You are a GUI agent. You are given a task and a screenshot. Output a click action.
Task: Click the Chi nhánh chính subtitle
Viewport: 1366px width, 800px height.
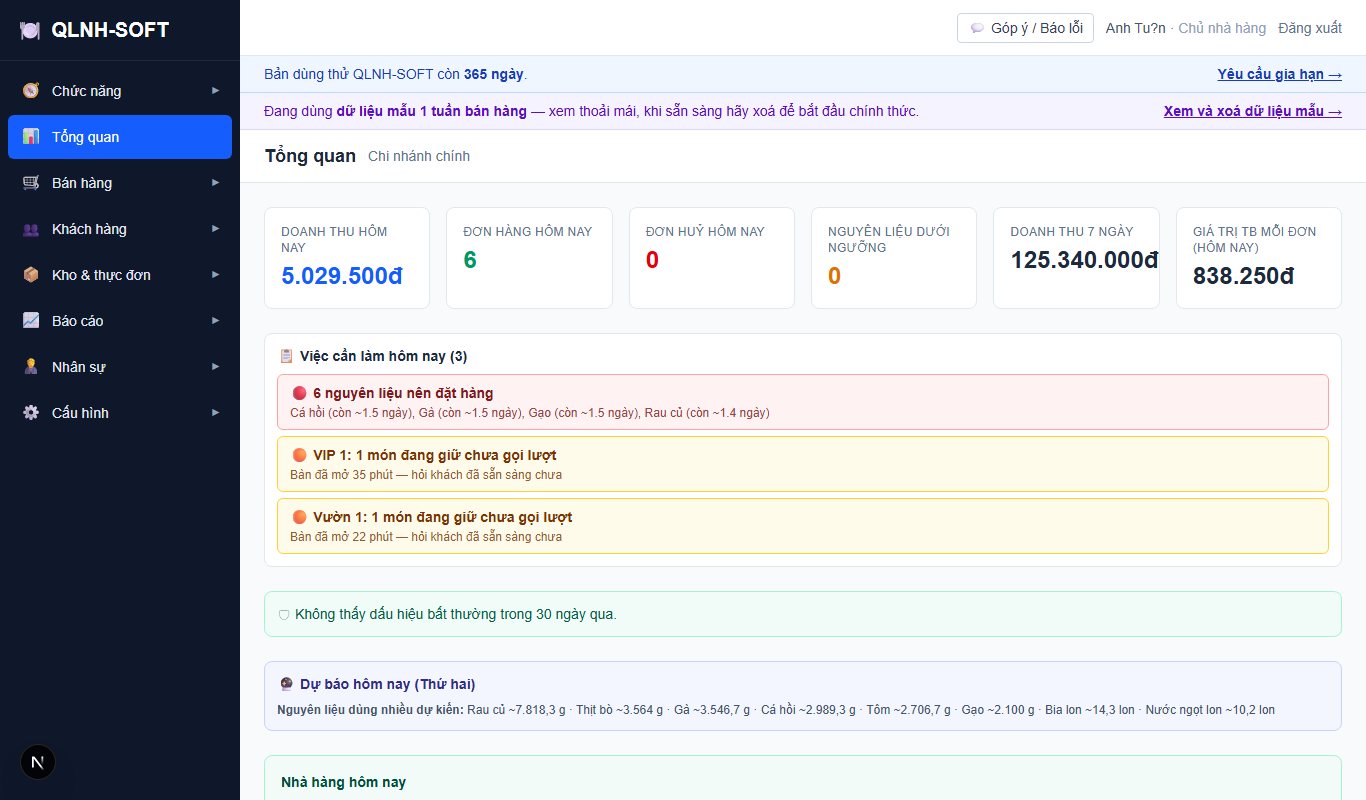[419, 156]
